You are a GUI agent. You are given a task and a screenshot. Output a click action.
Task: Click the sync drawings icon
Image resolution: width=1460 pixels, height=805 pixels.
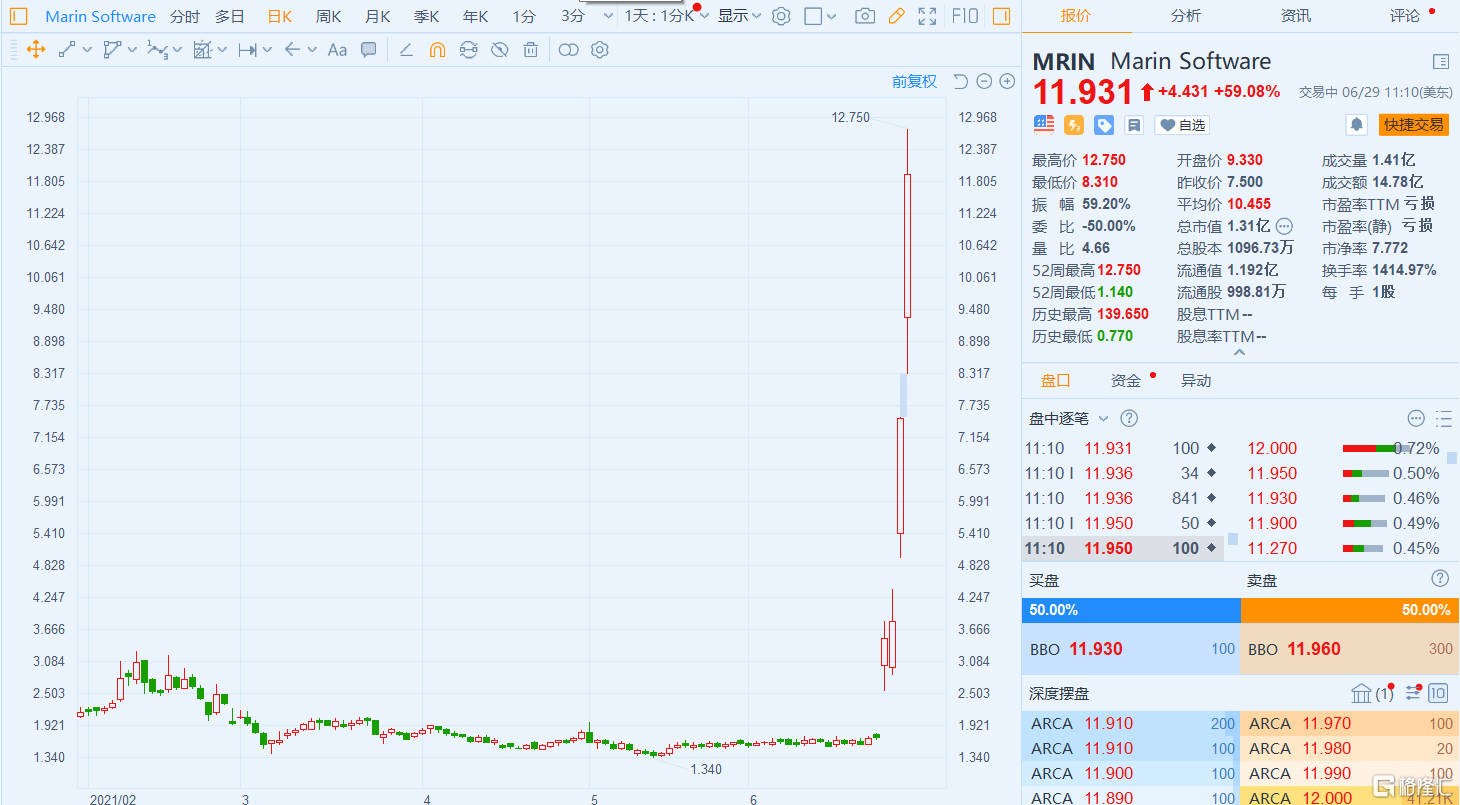468,50
